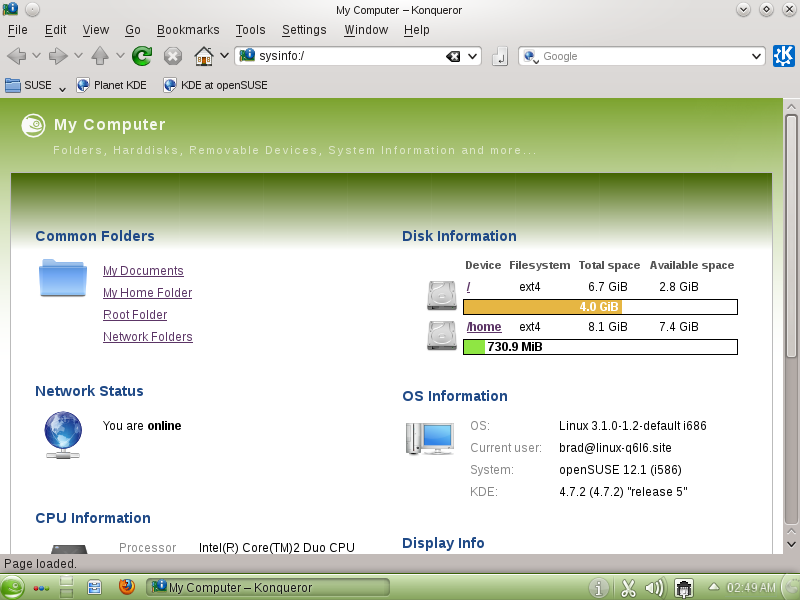Open the Bookmarks menu
Screen dimensions: 800x600
(x=188, y=30)
